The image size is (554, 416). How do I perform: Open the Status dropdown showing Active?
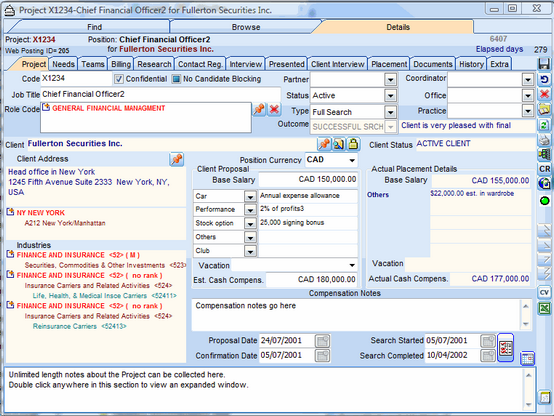tap(390, 95)
